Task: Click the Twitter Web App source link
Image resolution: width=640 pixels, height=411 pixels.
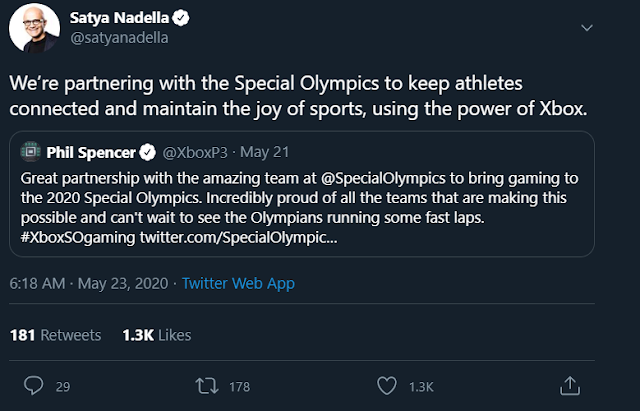Action: coord(238,284)
